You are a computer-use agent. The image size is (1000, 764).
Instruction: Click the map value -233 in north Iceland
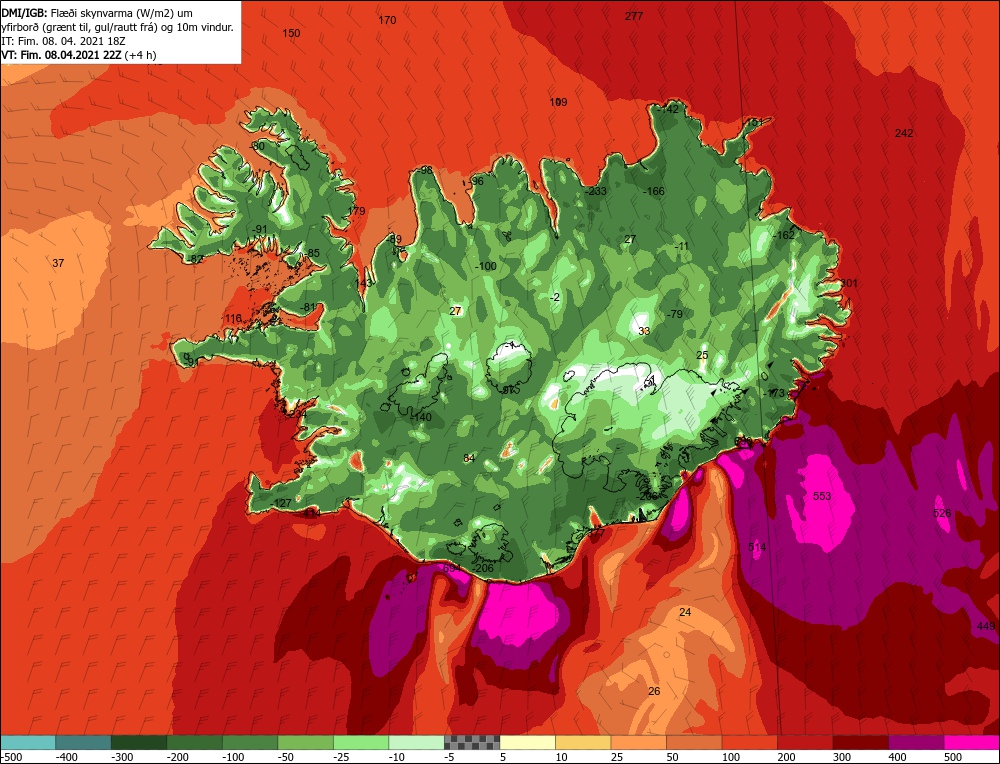click(596, 191)
